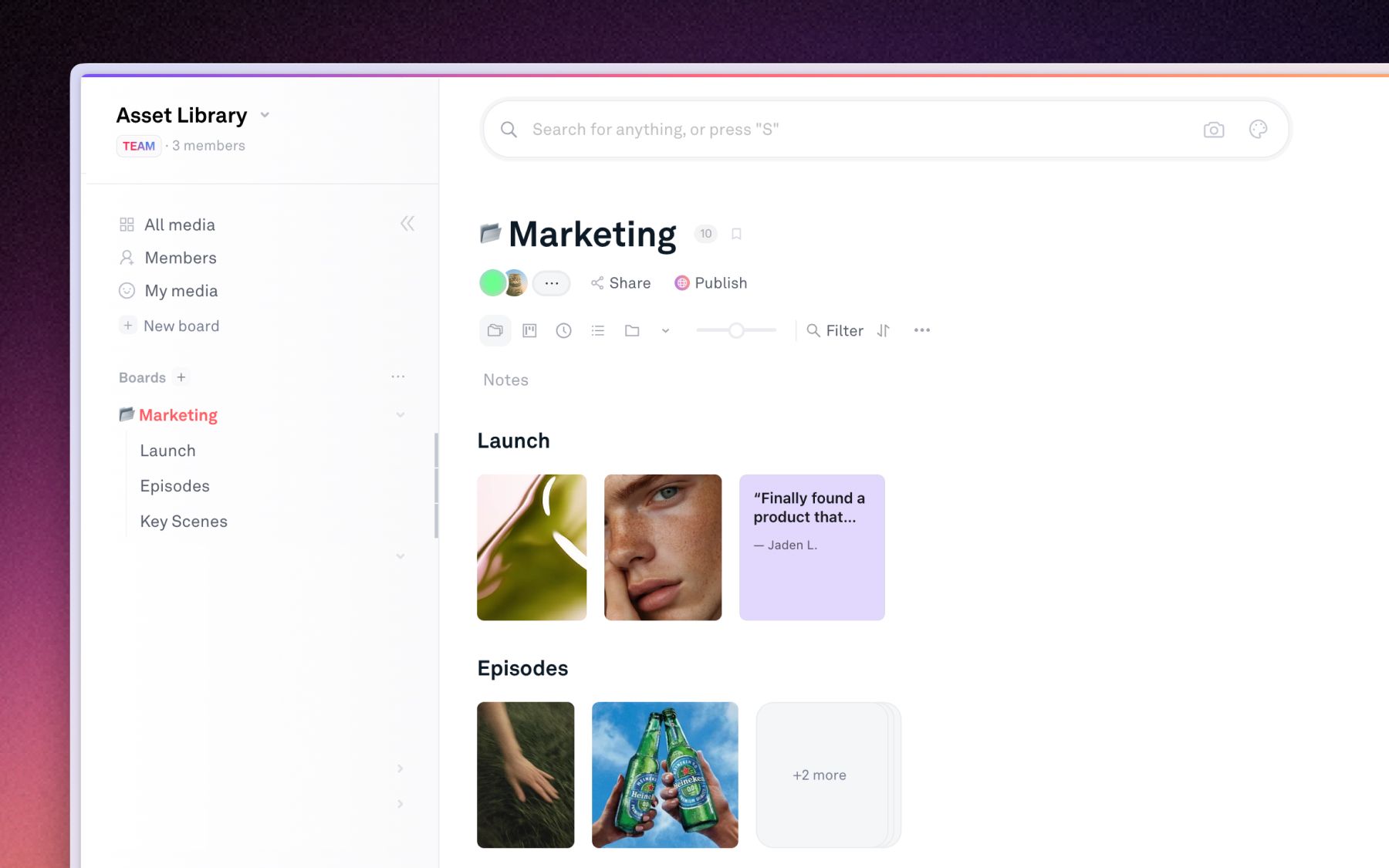
Task: Open the Episodes section heading
Action: coord(522,668)
